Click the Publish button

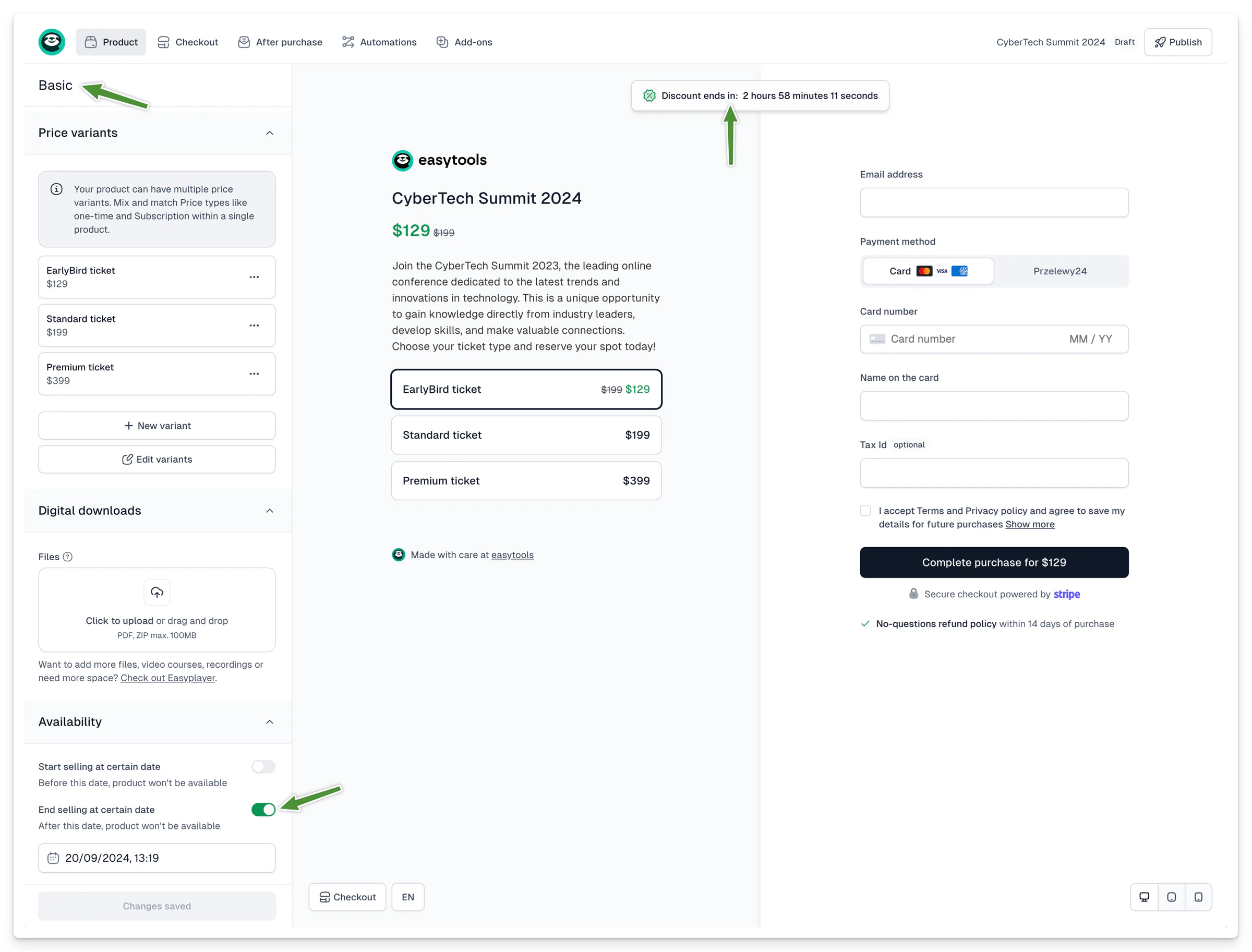coord(1178,42)
